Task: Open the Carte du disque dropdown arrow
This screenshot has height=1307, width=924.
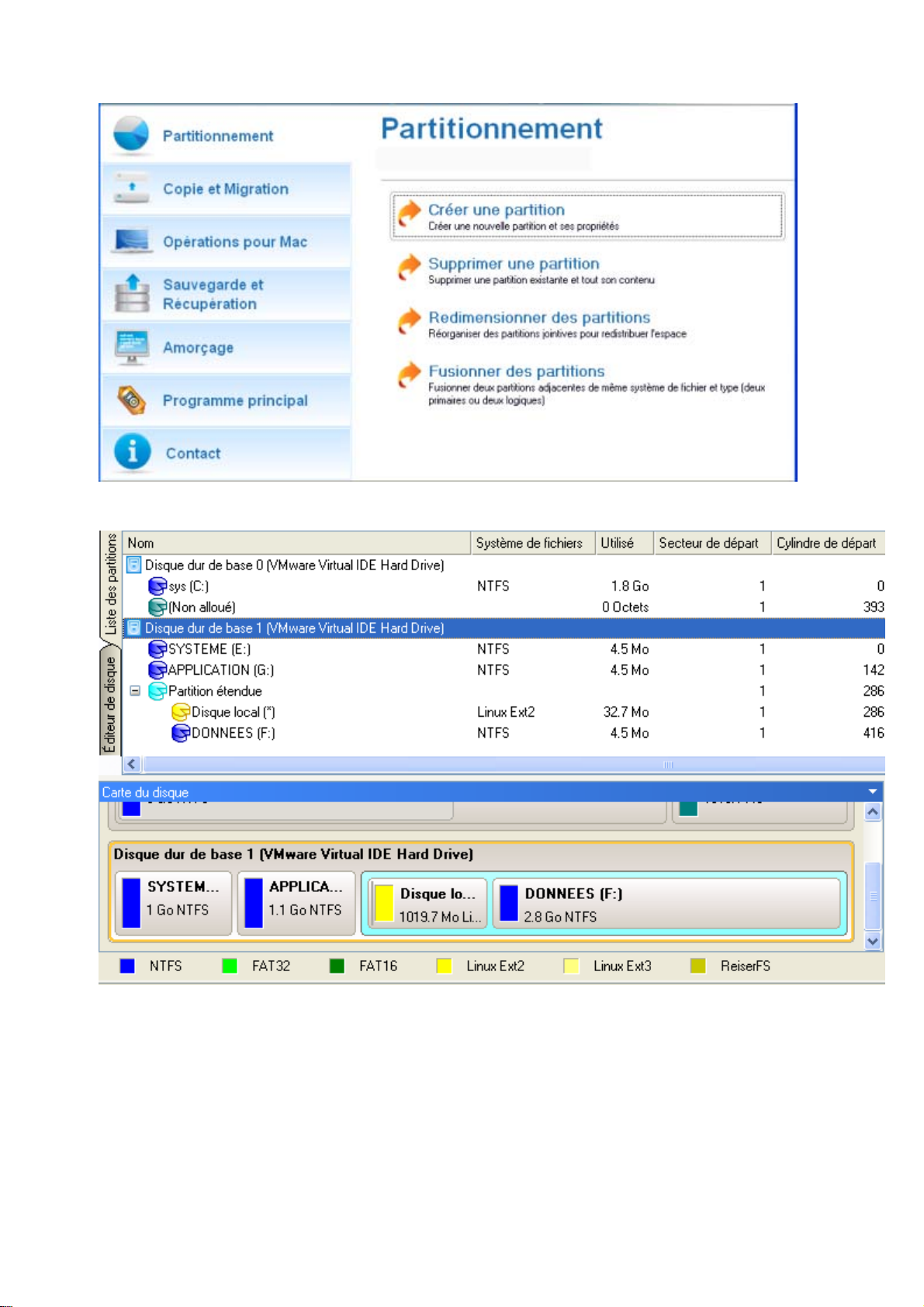Action: point(873,792)
